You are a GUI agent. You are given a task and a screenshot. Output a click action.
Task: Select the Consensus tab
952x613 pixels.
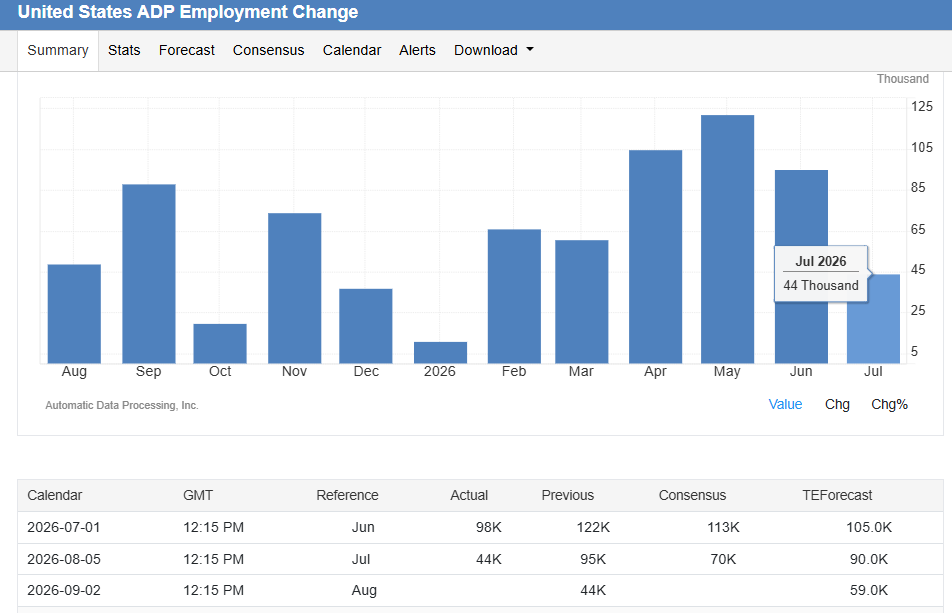click(x=268, y=50)
